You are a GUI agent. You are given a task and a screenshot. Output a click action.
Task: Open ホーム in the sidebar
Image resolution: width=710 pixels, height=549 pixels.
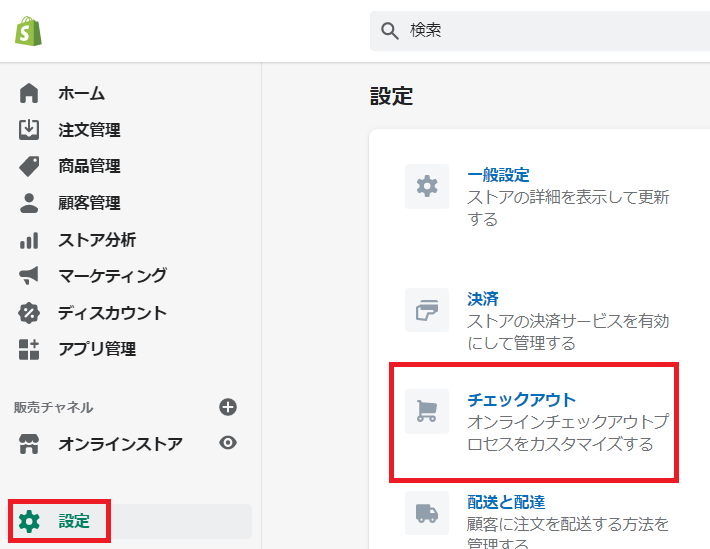click(82, 93)
